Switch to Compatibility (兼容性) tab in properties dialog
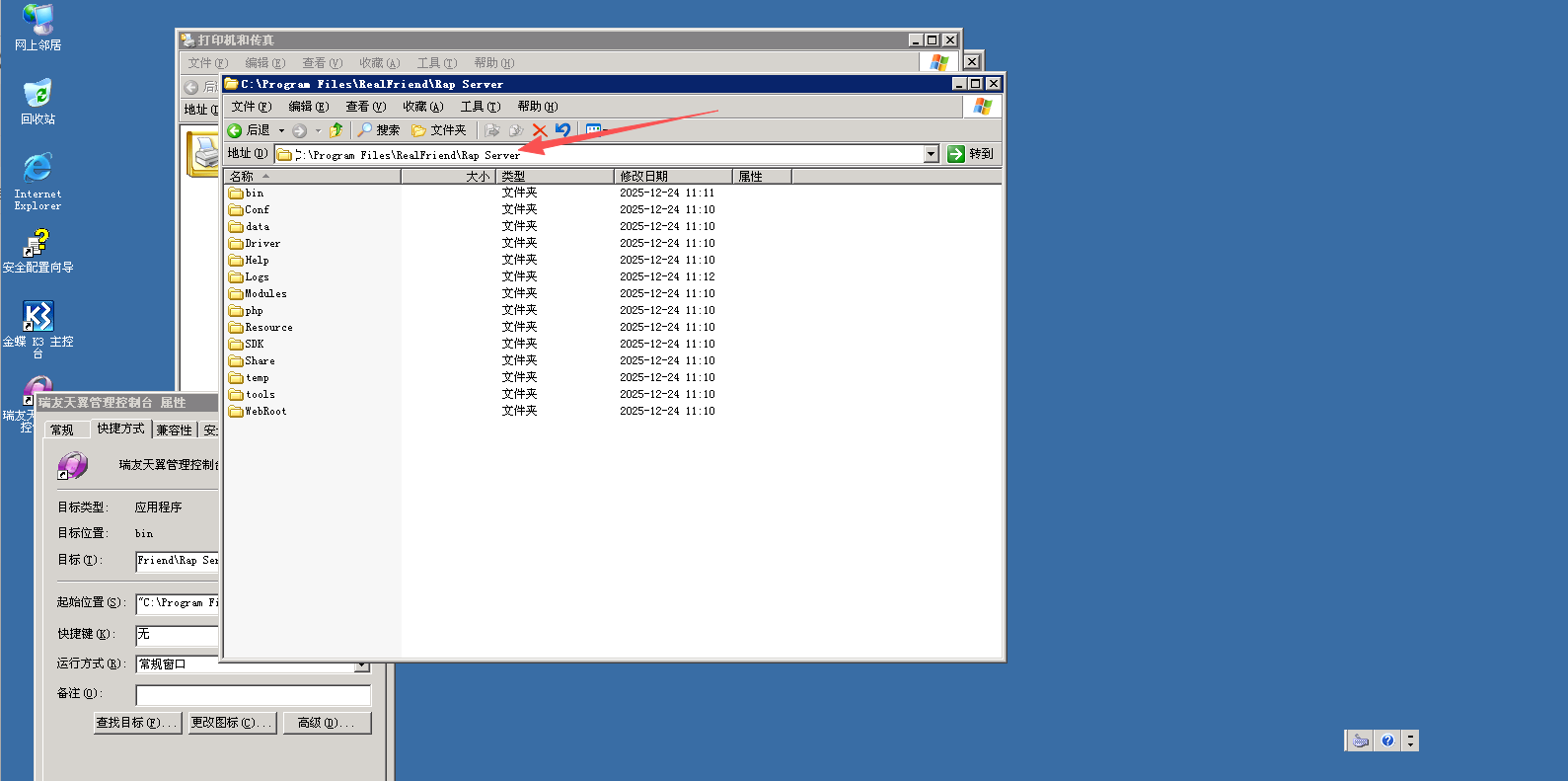 174,430
